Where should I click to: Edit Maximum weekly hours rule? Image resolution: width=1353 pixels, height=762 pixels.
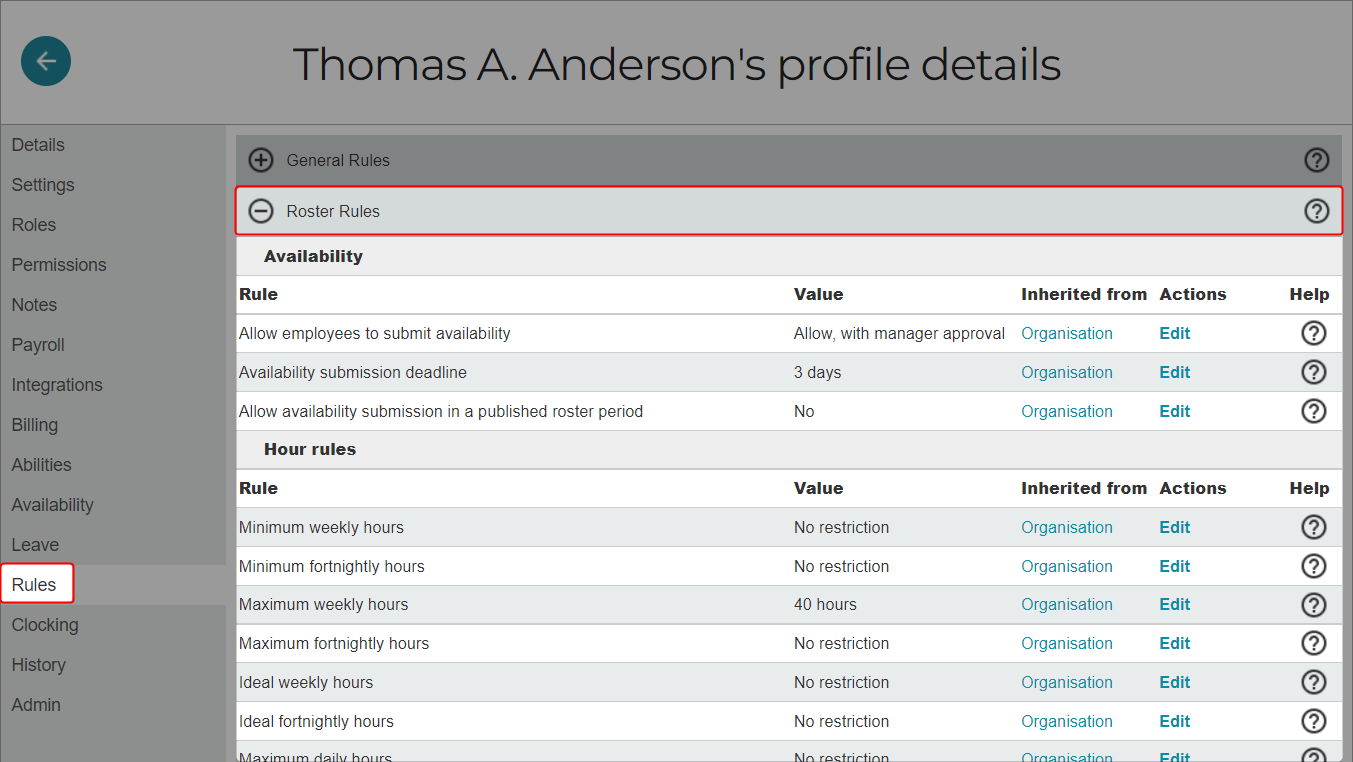1175,604
